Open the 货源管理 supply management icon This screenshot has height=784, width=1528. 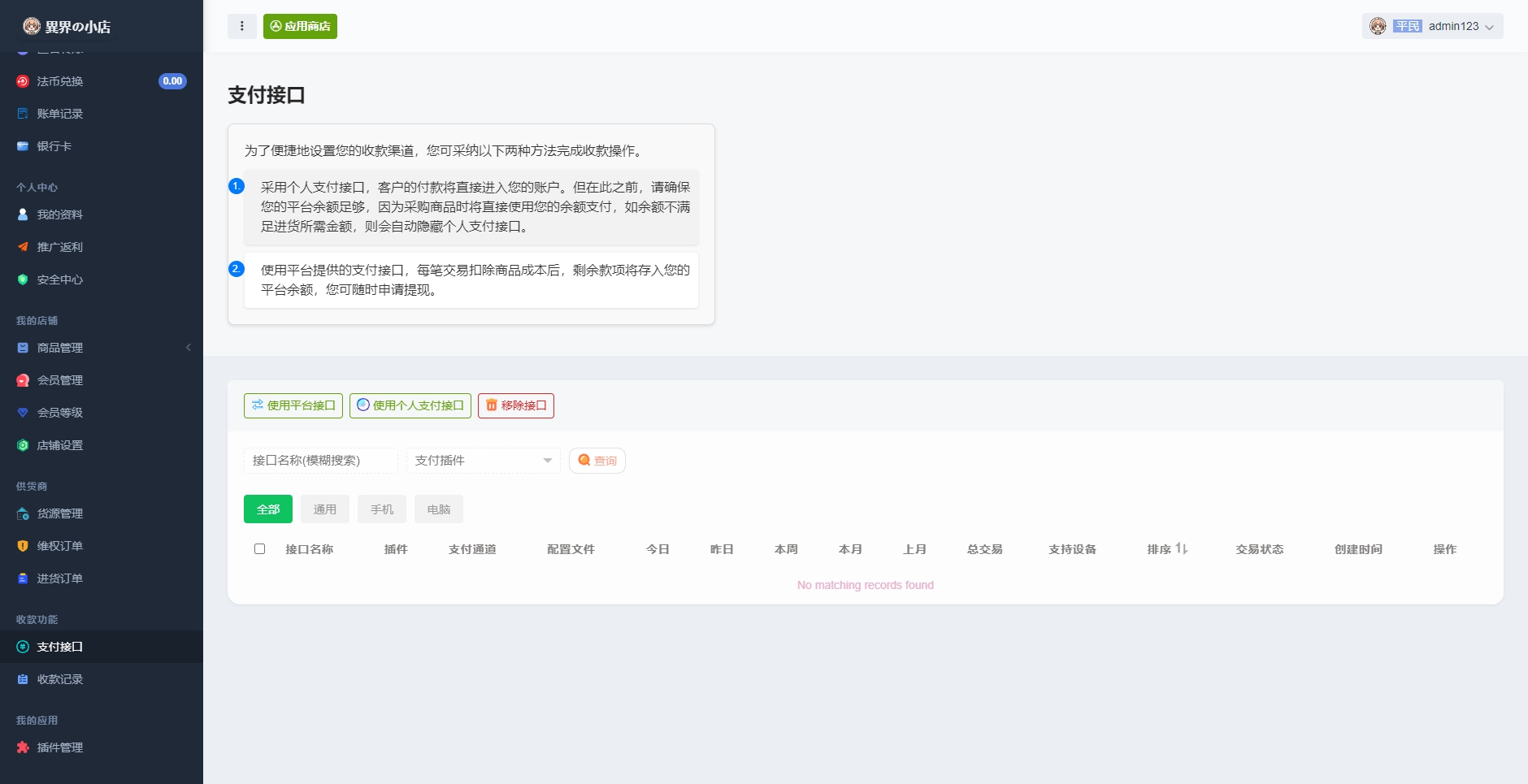(23, 513)
